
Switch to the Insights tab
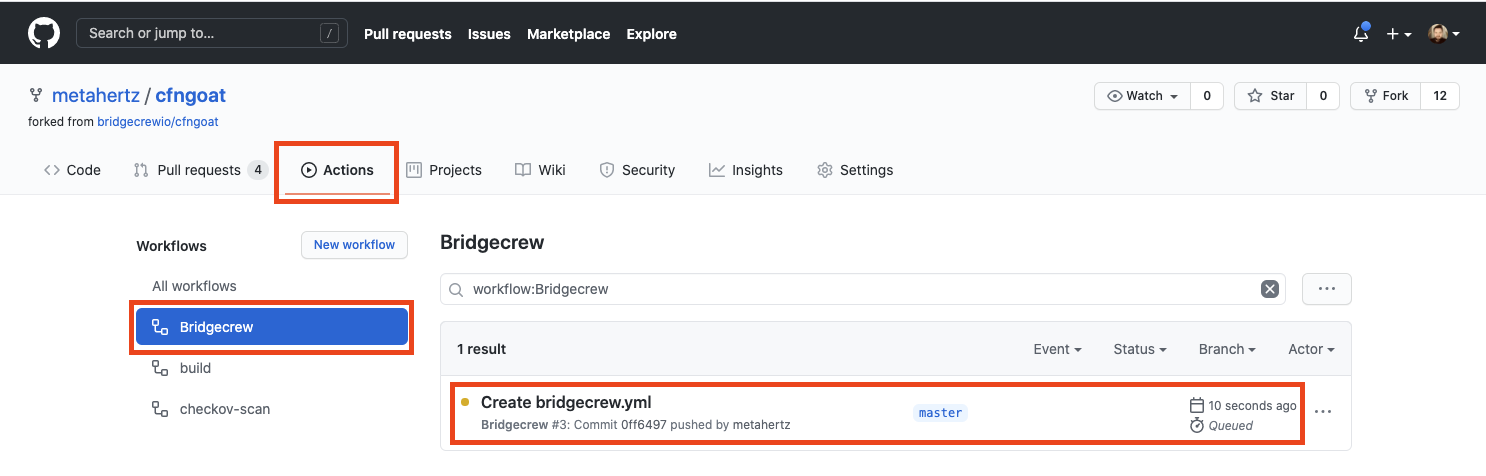coord(746,170)
